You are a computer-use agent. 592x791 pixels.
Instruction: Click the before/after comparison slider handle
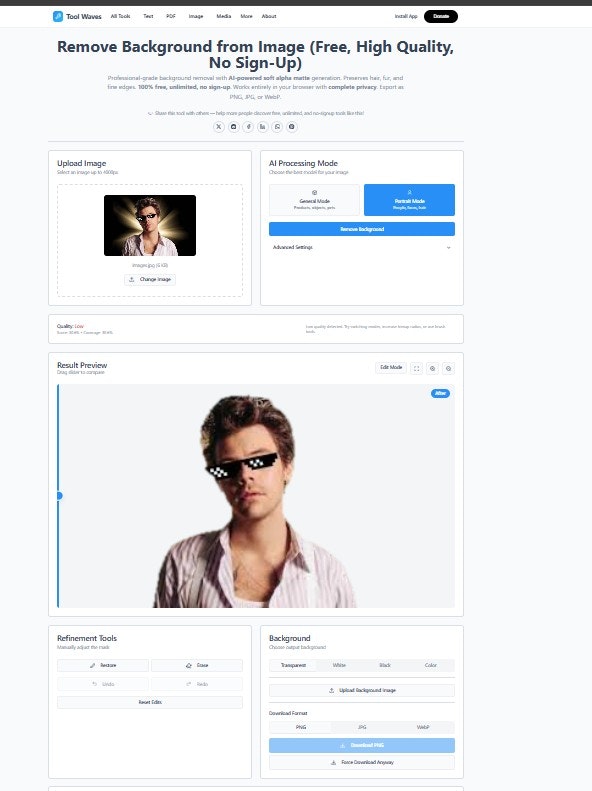pyautogui.click(x=60, y=496)
